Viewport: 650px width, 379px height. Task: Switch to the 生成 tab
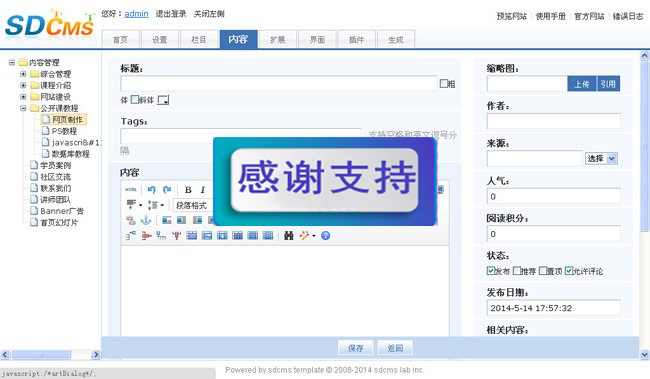395,39
